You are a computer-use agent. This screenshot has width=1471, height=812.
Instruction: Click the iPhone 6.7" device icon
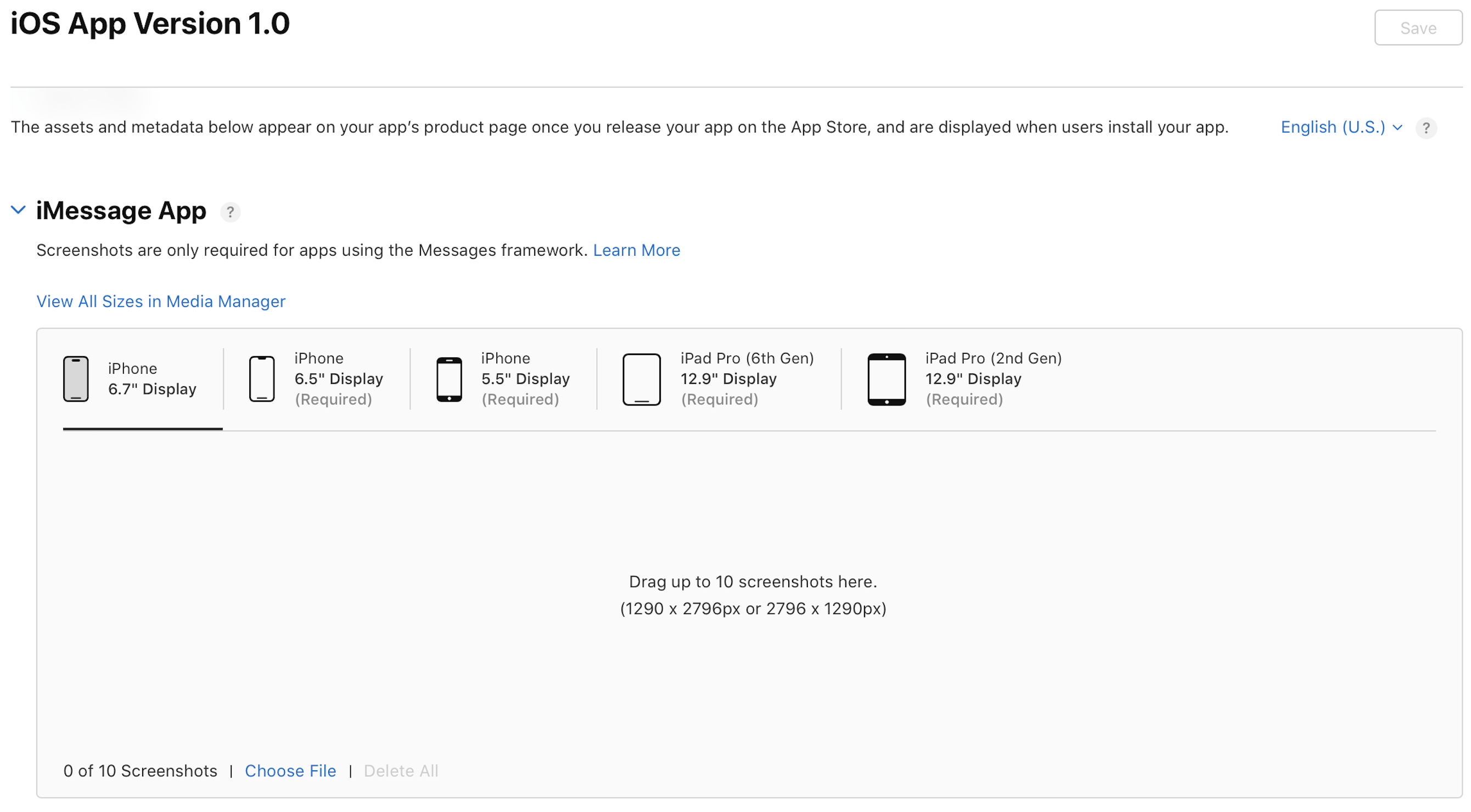(76, 378)
